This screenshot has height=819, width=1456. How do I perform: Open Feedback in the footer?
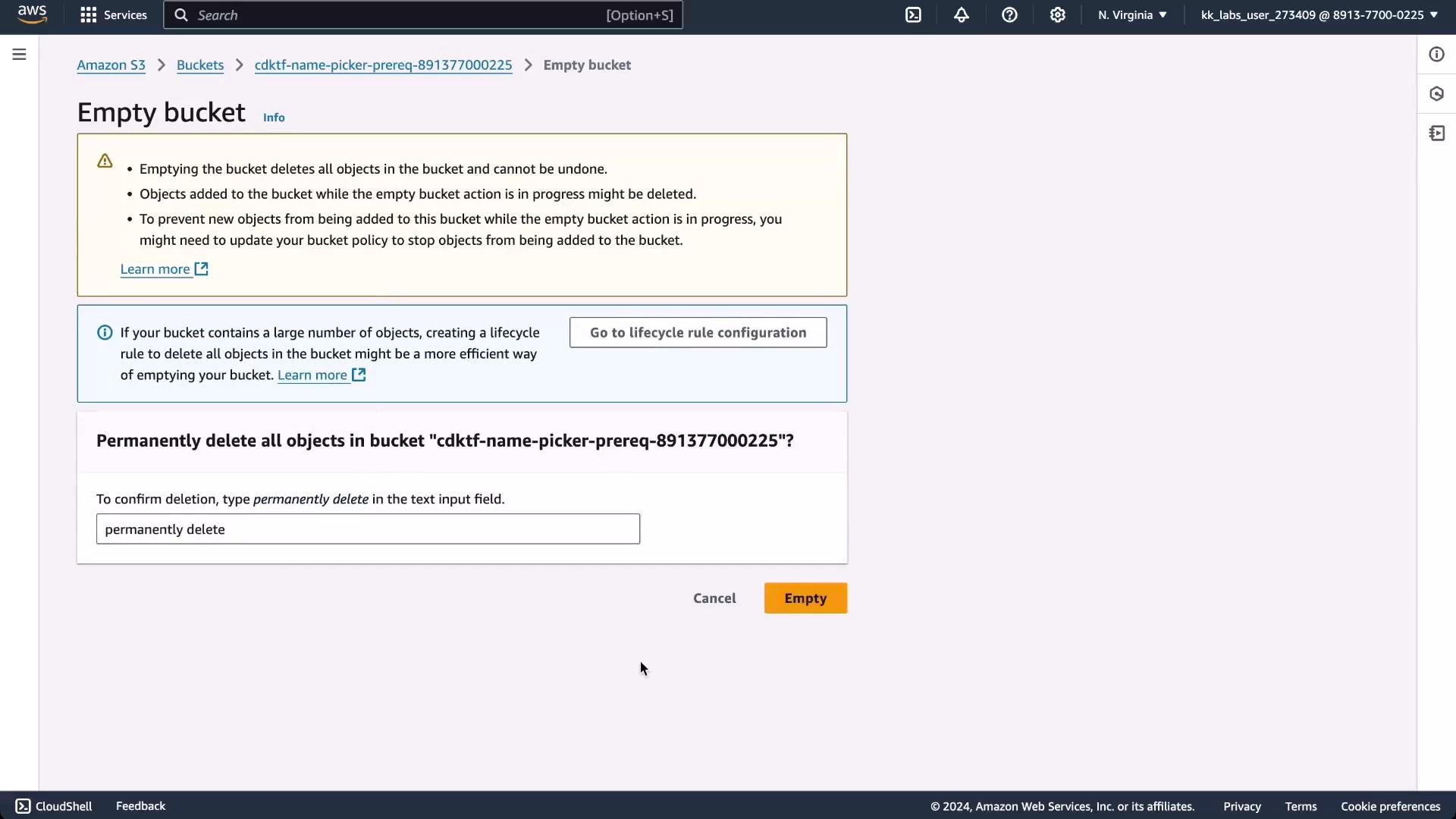point(140,806)
